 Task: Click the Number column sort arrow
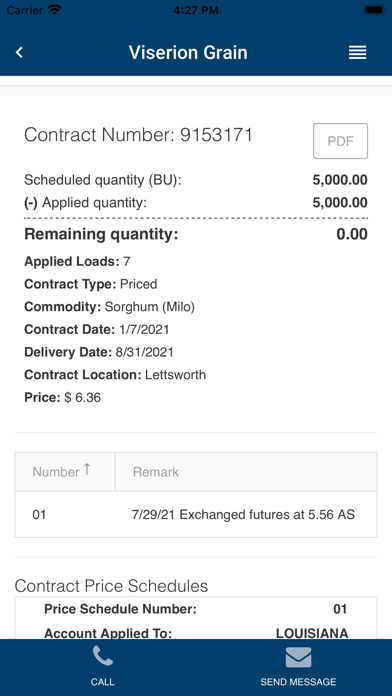click(87, 469)
